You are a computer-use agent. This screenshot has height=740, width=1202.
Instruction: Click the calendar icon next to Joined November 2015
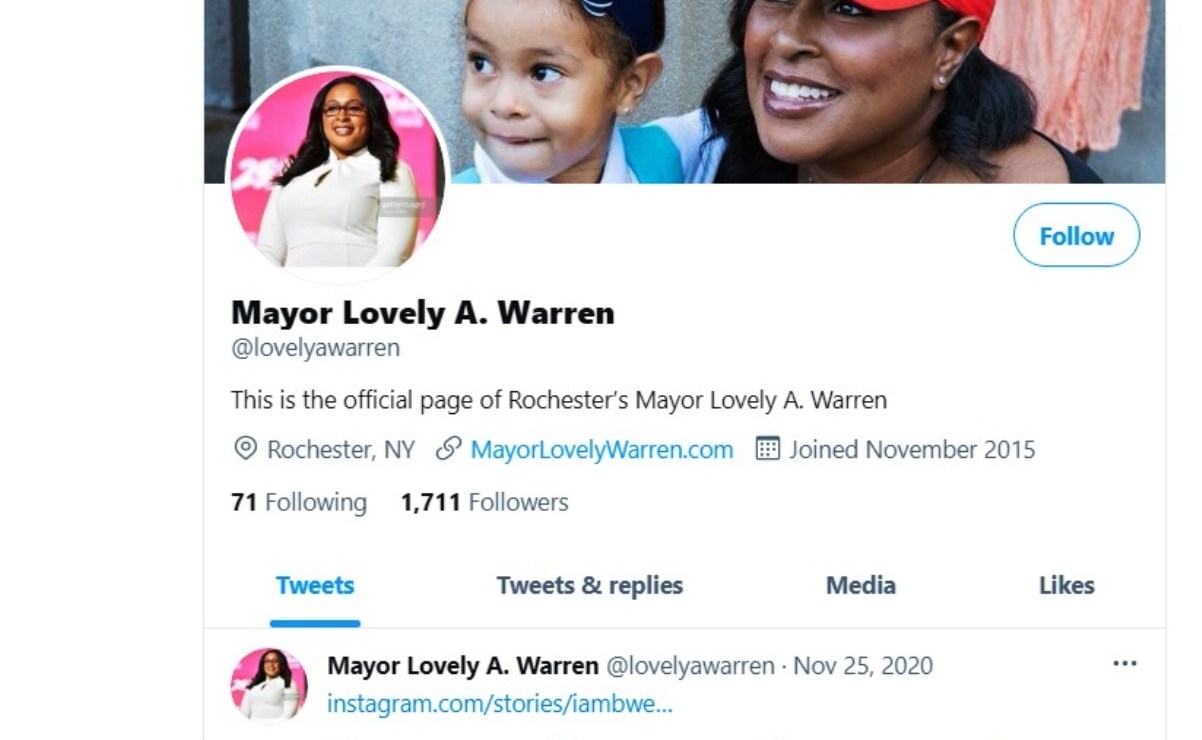(x=767, y=448)
